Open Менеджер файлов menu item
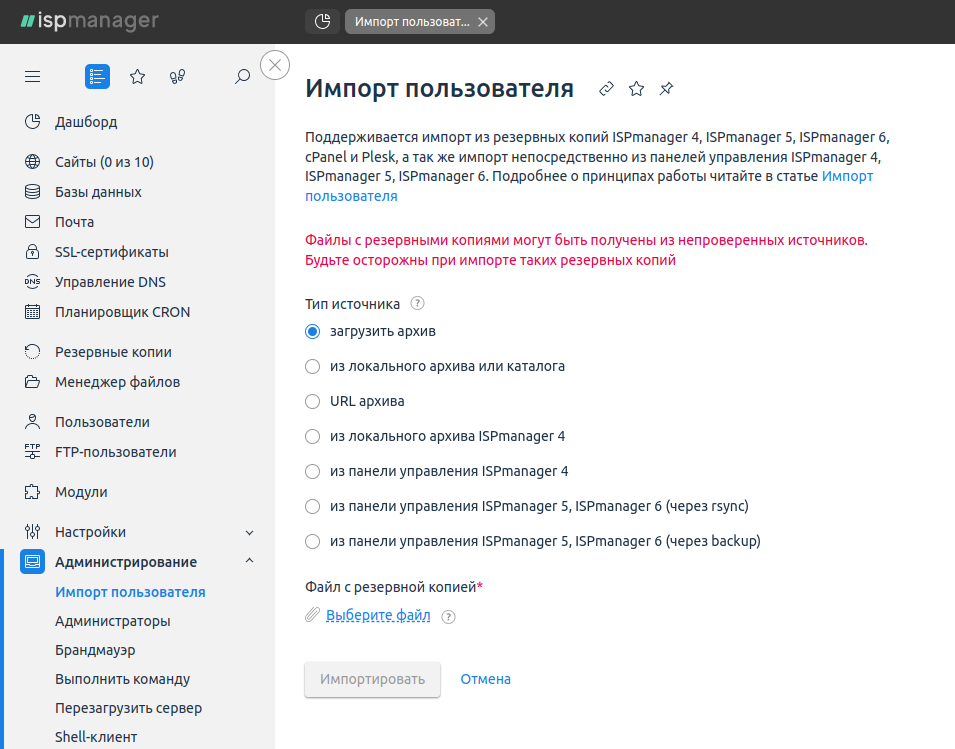This screenshot has height=749, width=955. click(x=118, y=382)
